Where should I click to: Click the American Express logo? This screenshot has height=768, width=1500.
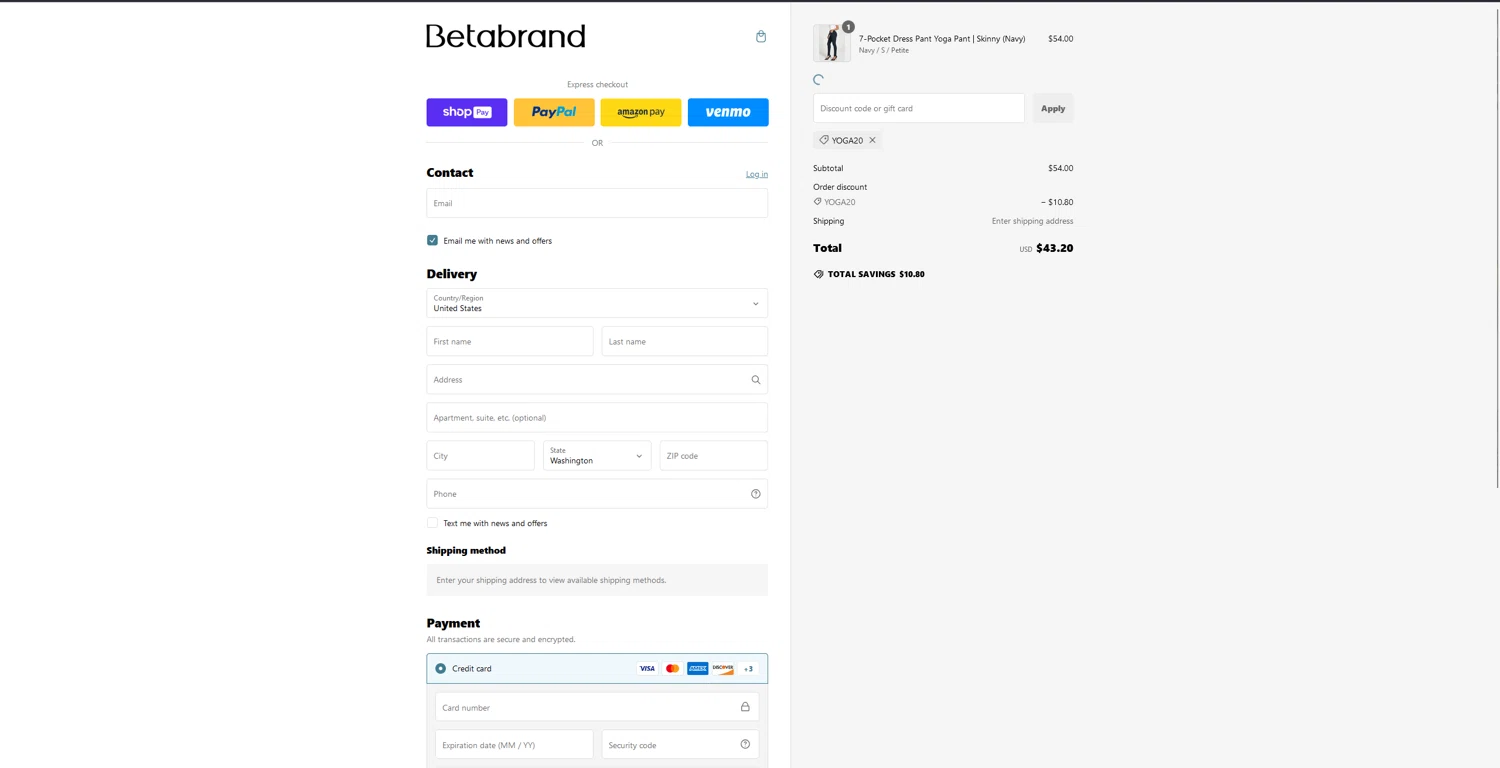tap(698, 668)
